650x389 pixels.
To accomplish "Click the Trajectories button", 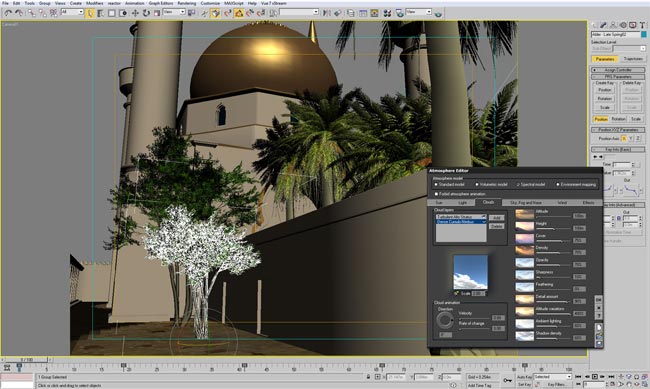I will [633, 59].
